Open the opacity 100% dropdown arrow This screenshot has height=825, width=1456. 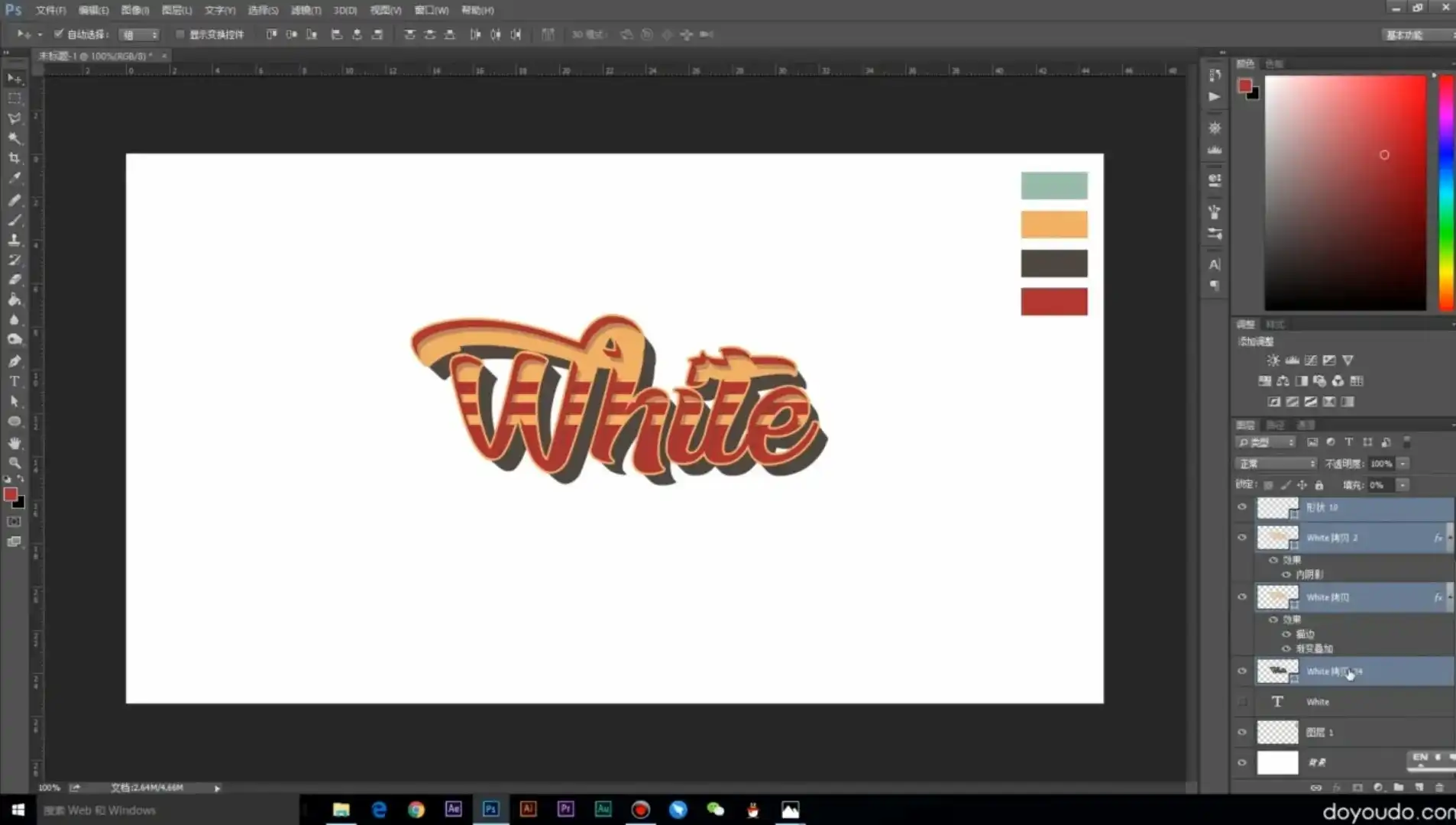1403,464
